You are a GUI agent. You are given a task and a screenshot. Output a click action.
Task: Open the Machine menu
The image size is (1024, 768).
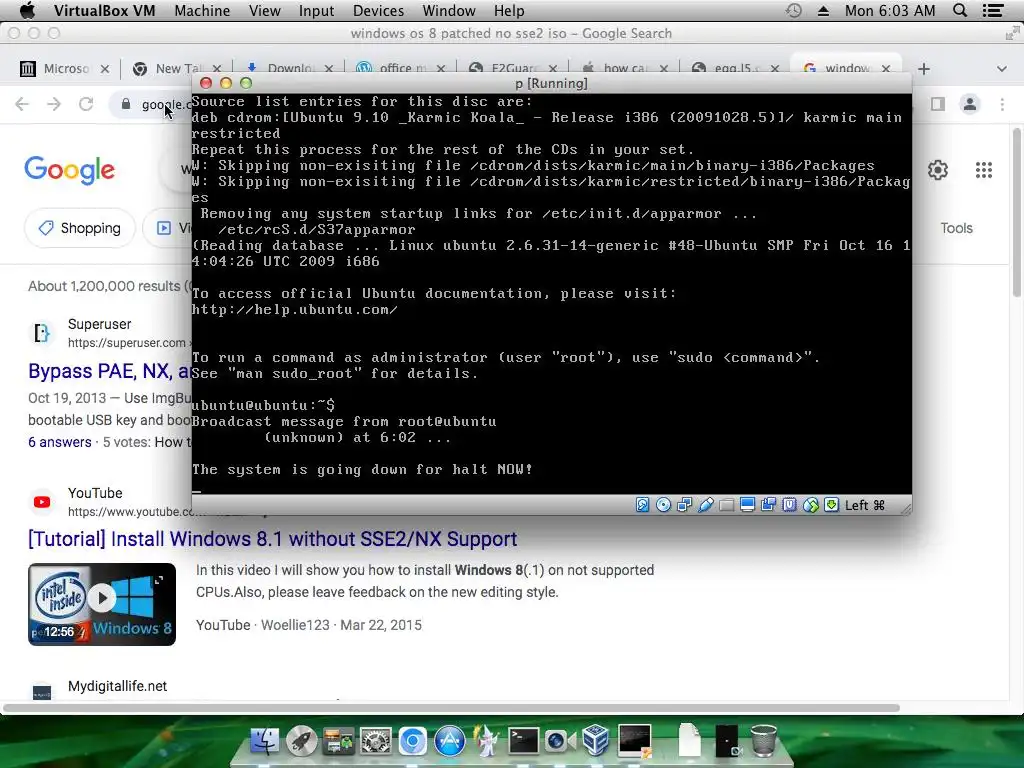[x=202, y=10]
